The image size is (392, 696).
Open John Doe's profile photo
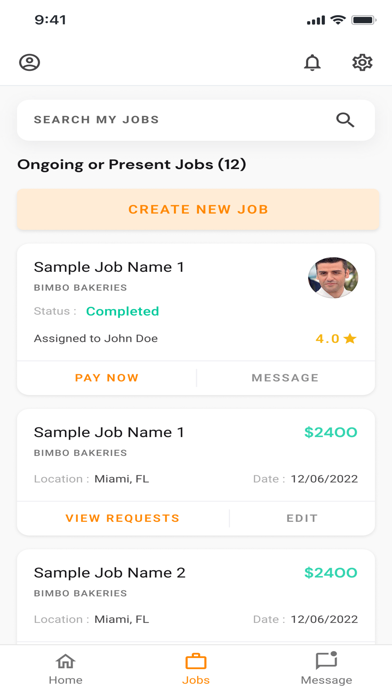333,277
